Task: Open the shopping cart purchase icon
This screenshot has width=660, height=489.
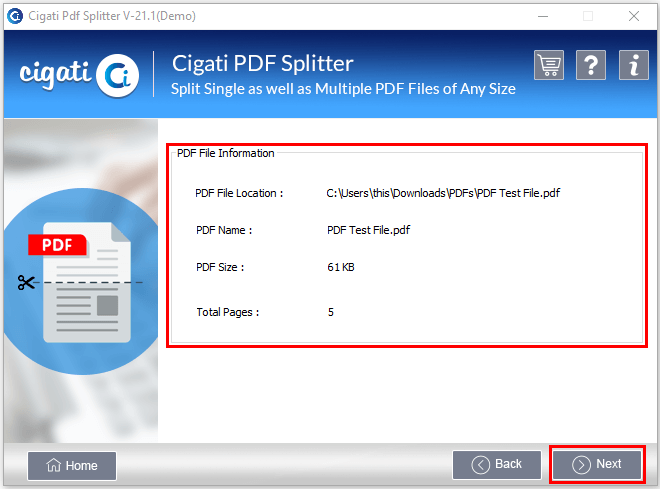Action: 549,65
